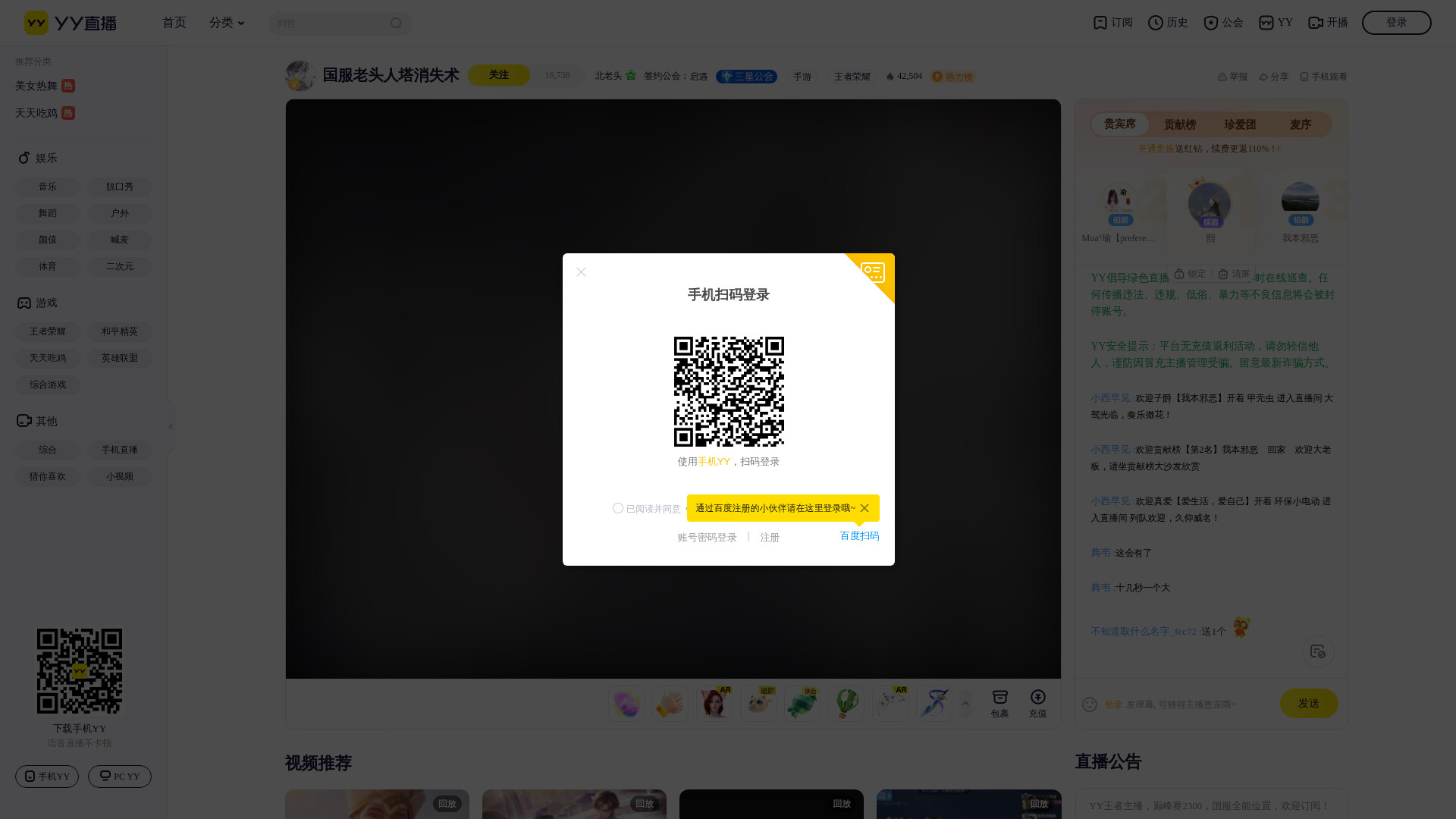Click the chat filter settings icon

pos(1318,651)
